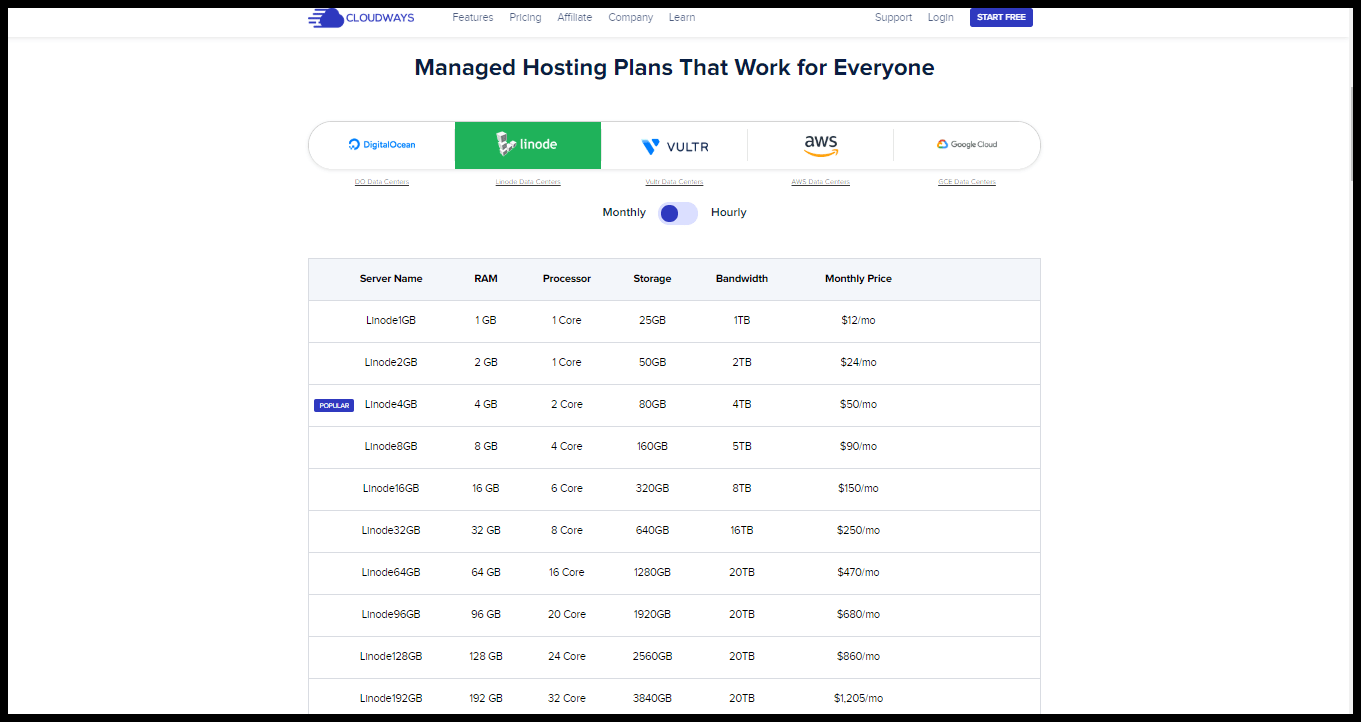Click the $12/mo price
This screenshot has height=722, width=1361.
coord(858,321)
